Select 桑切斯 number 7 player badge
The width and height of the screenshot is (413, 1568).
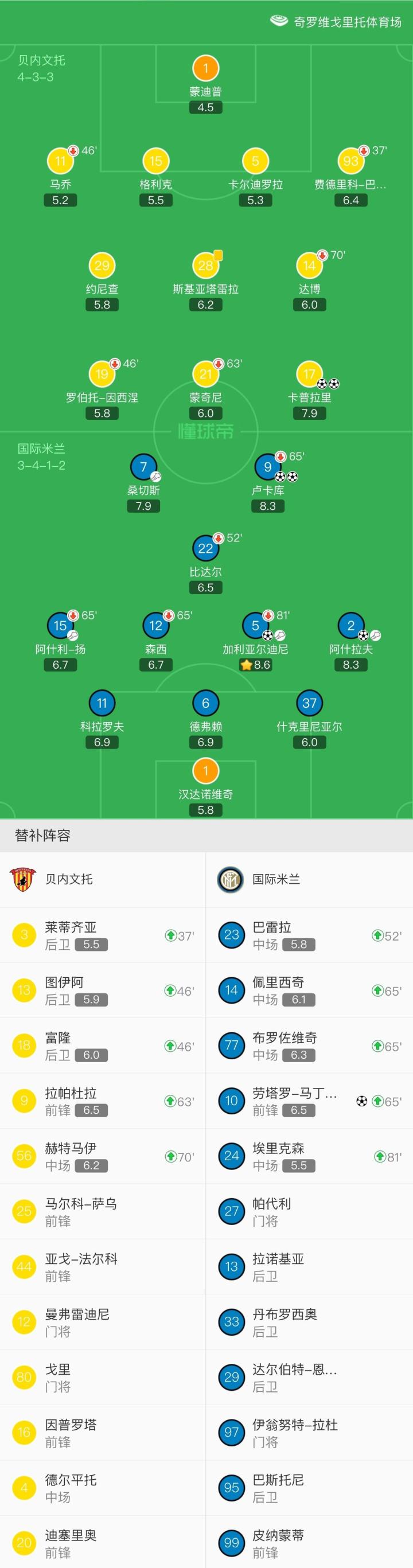[143, 467]
